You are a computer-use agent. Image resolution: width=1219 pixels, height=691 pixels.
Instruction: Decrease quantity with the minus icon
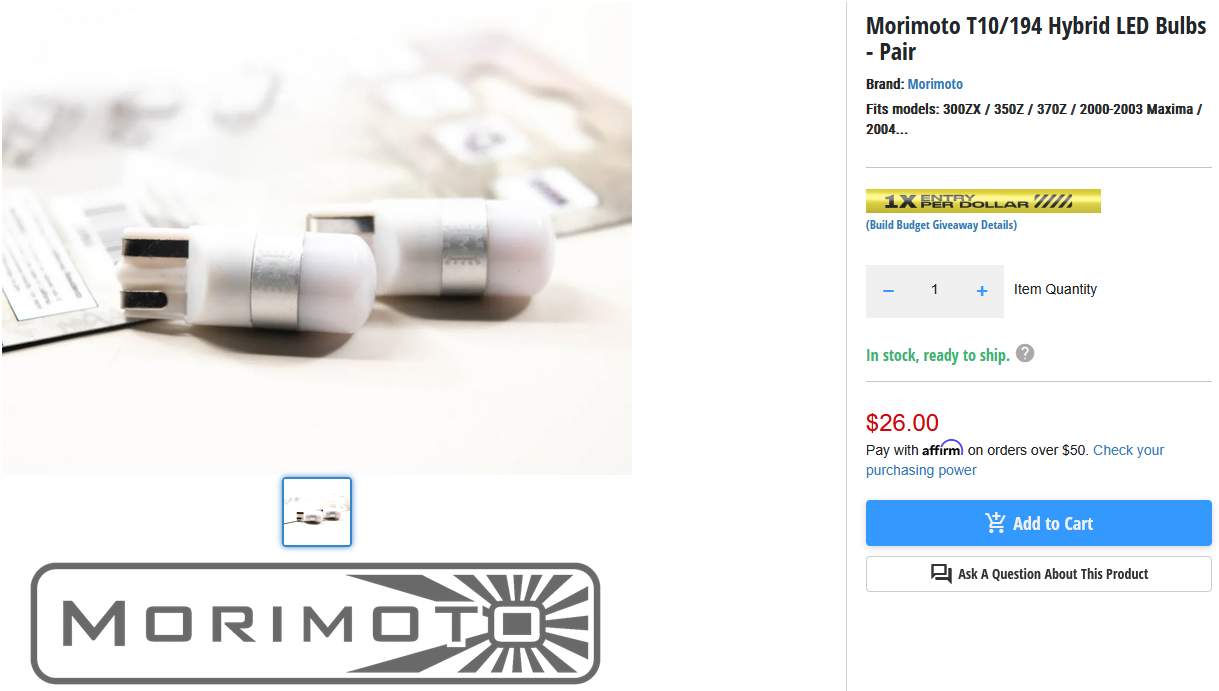click(x=888, y=291)
